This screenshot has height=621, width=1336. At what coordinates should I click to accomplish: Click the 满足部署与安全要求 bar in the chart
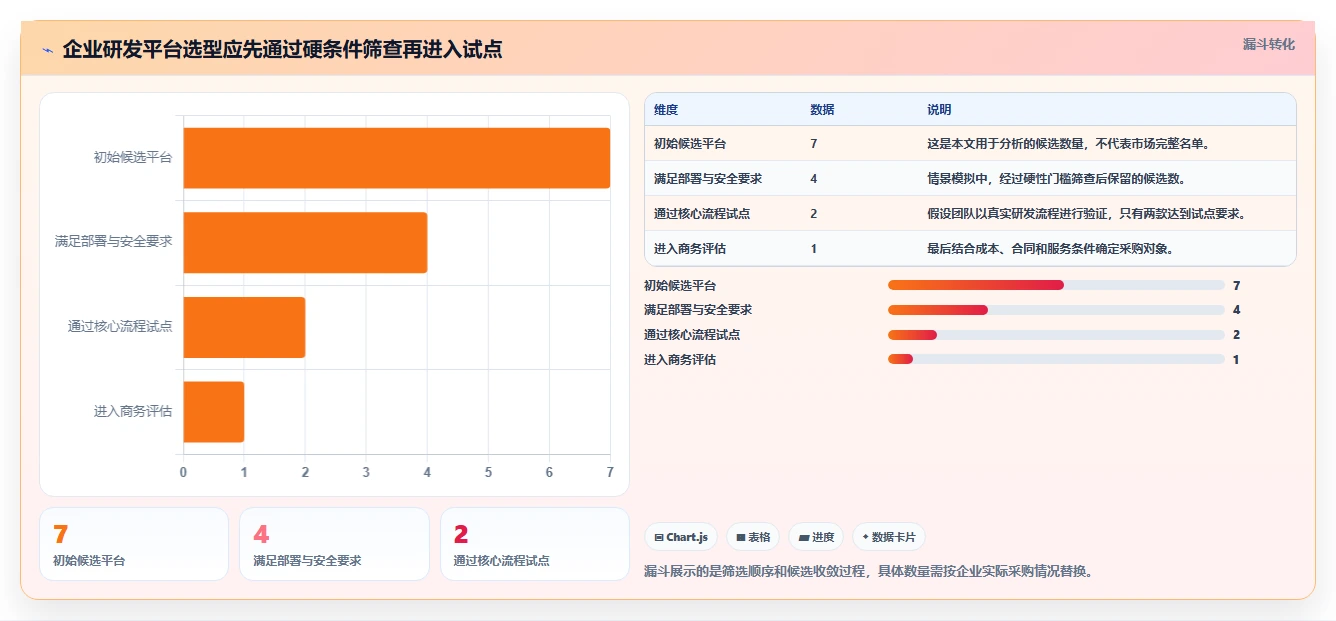click(305, 242)
